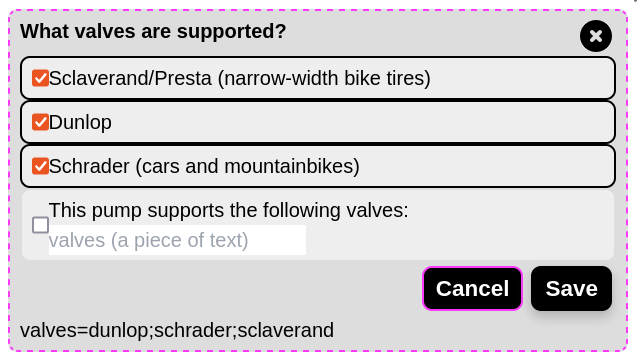The width and height of the screenshot is (638, 361).
Task: Click the valves=dunlop;schrader;sclaverand tag text
Action: pyautogui.click(x=177, y=330)
